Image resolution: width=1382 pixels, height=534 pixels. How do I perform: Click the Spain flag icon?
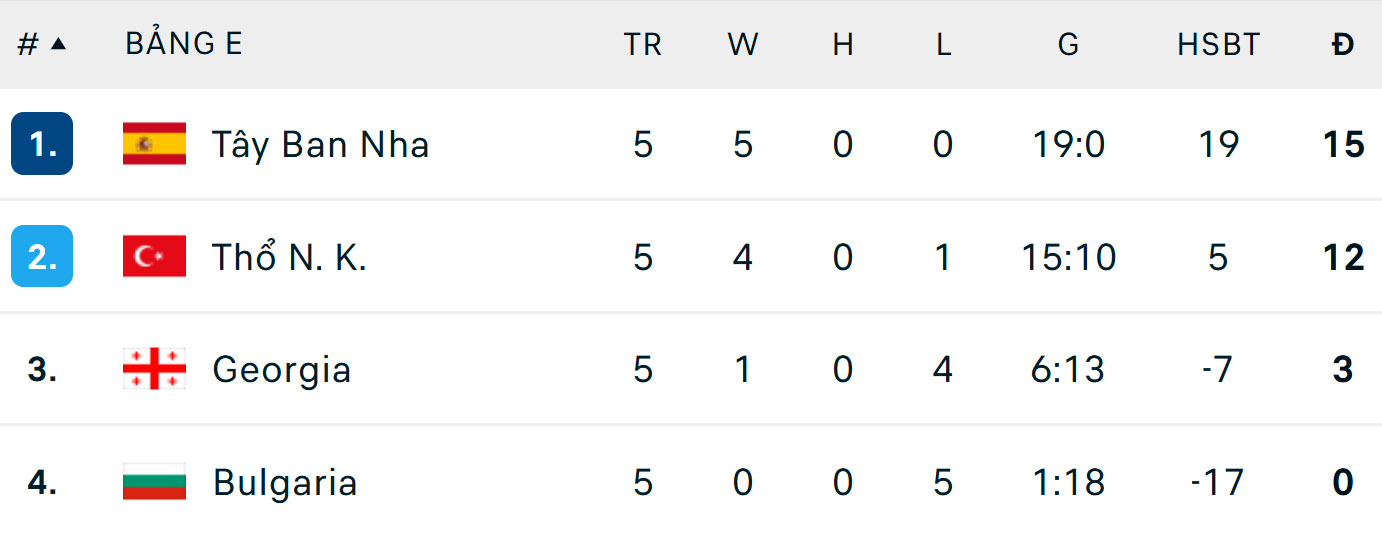pyautogui.click(x=154, y=144)
